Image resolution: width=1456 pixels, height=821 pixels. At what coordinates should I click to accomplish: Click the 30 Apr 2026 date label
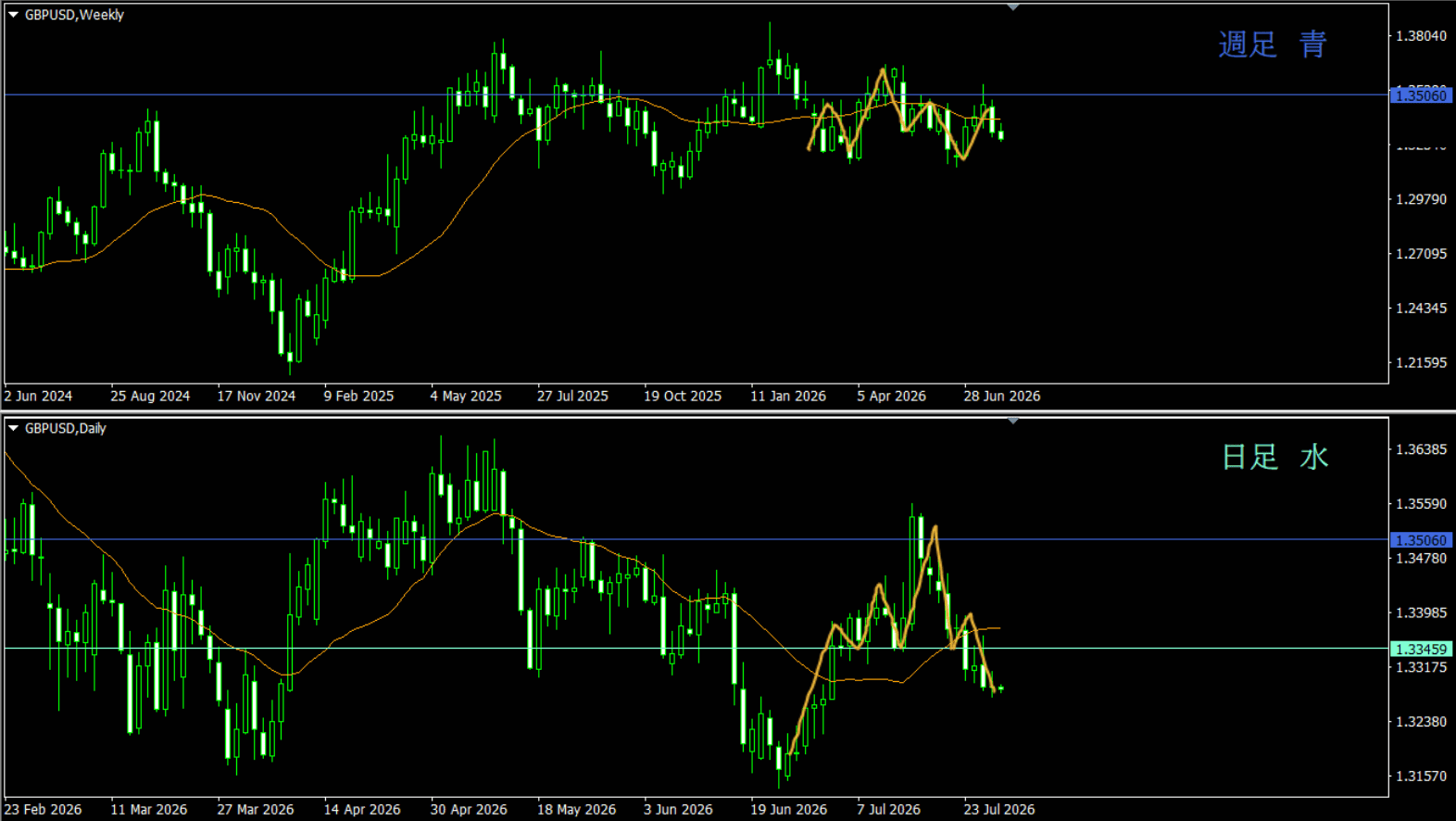pyautogui.click(x=469, y=809)
